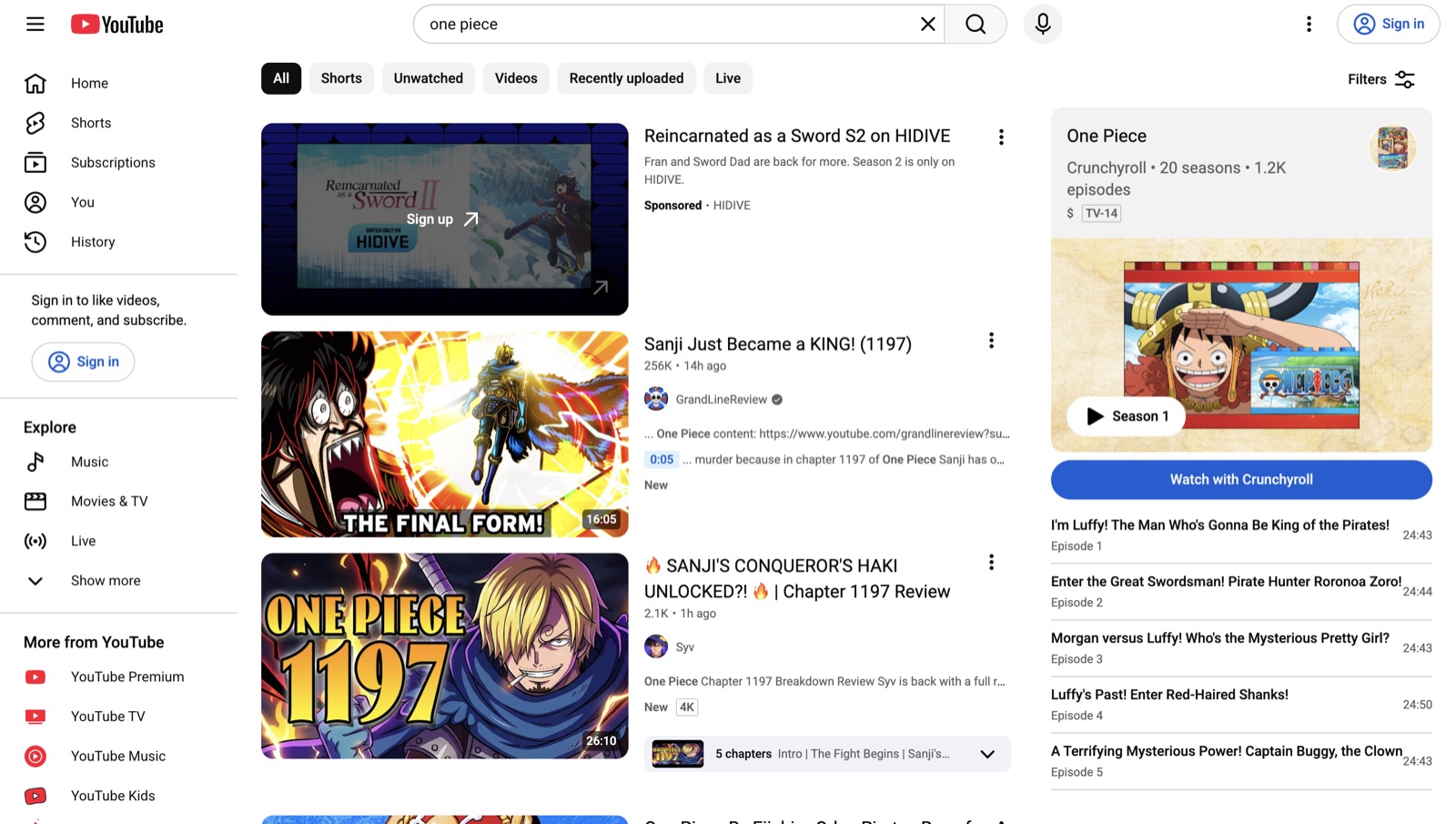This screenshot has width=1456, height=824.
Task: Open Episode 1 I'm Luffy
Action: (1241, 534)
